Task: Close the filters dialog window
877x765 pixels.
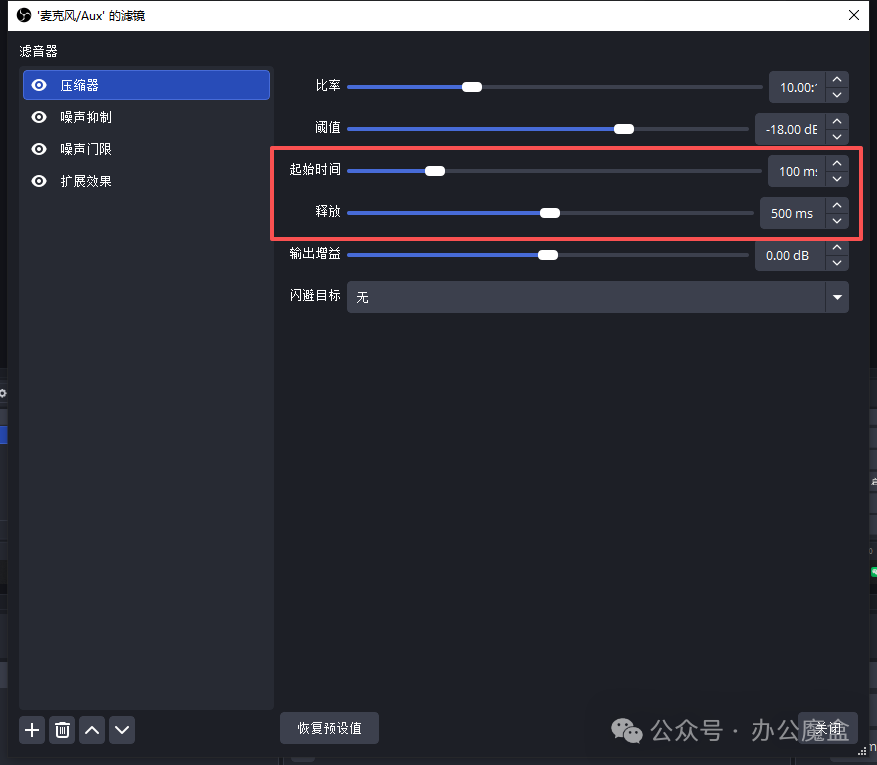Action: [x=853, y=15]
